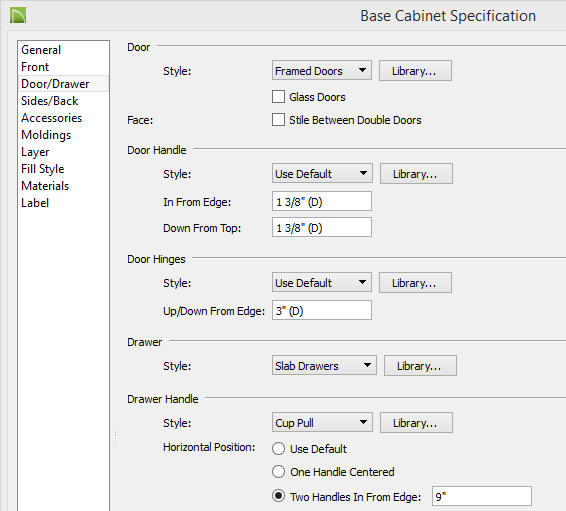Click the Two Handles distance field
Screen dimensions: 566x511
point(482,496)
